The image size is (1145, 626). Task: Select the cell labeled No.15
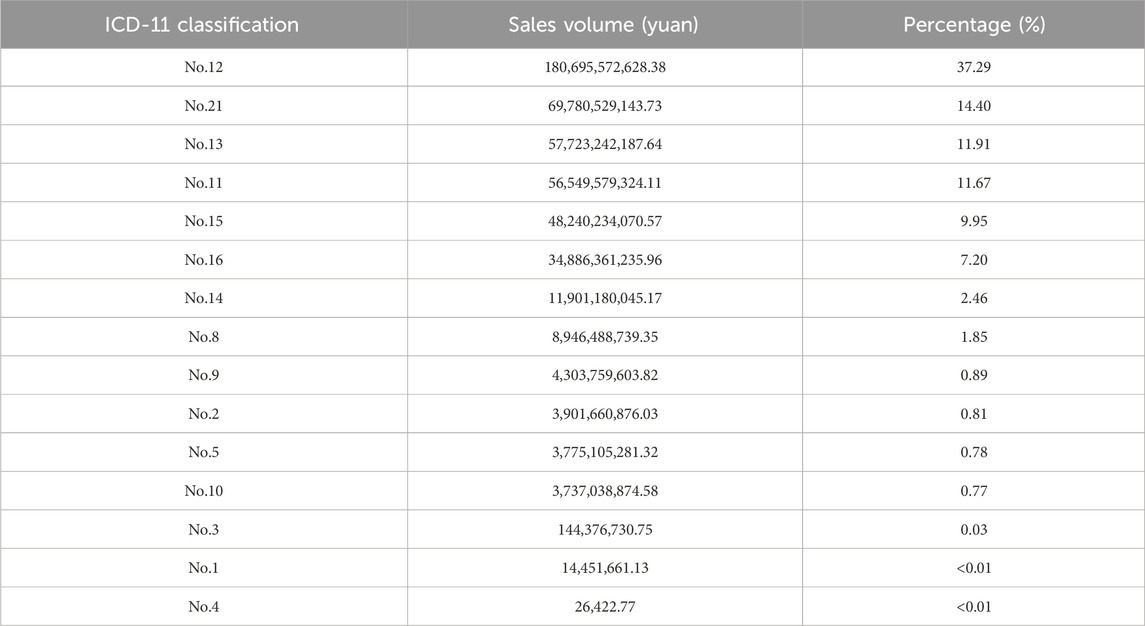click(204, 221)
